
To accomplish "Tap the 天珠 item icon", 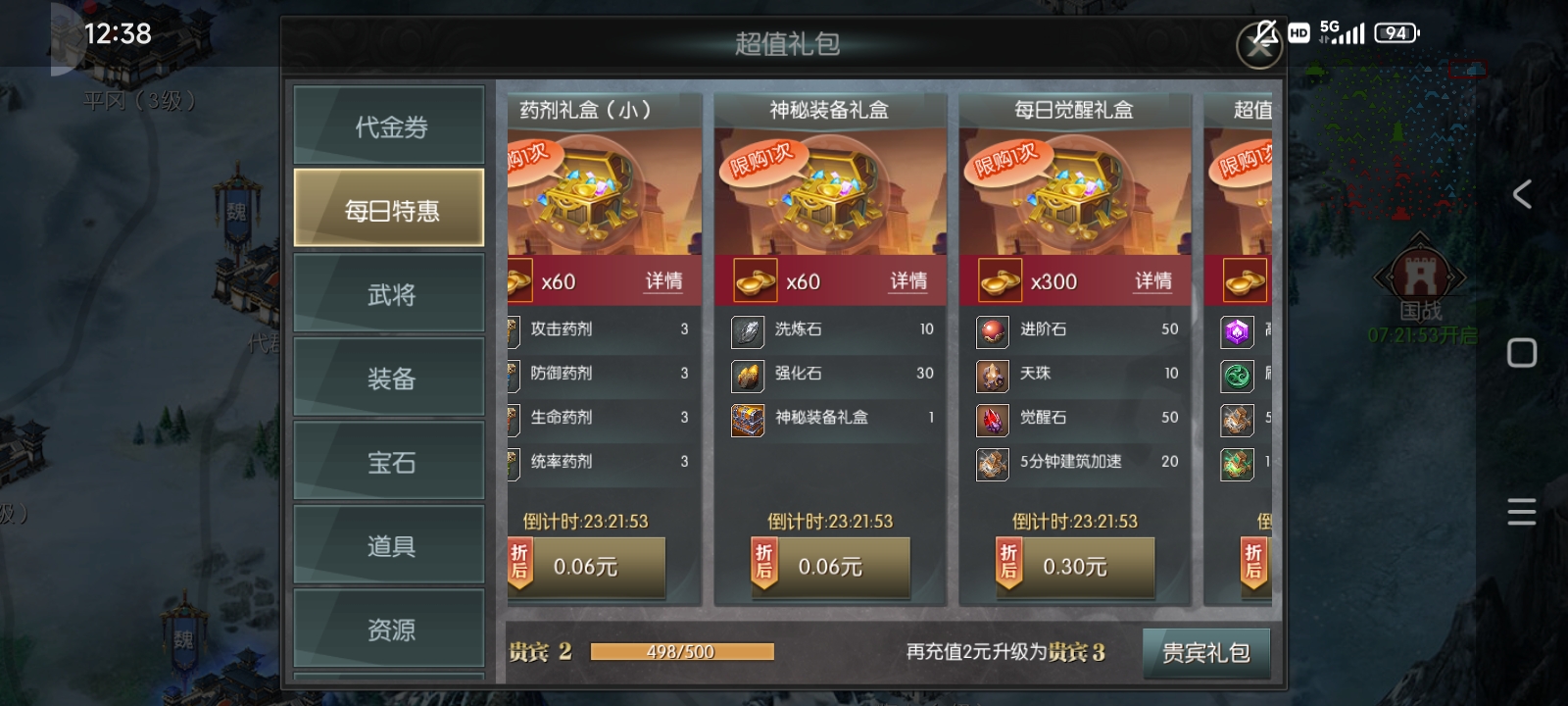I will 993,375.
